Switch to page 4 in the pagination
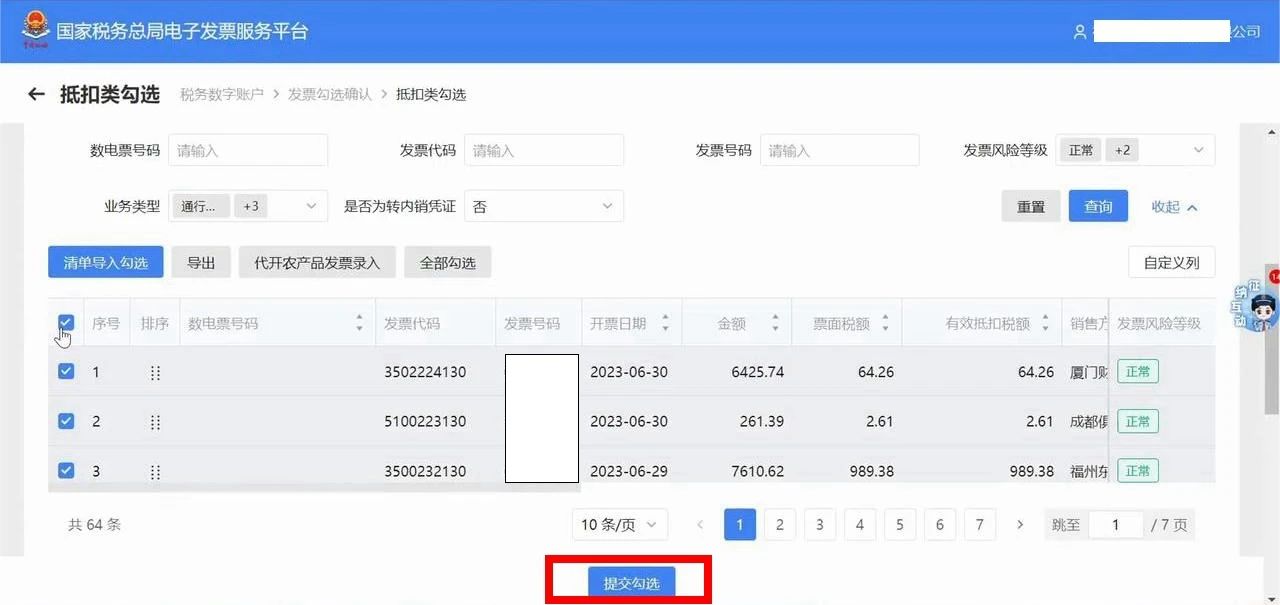This screenshot has height=605, width=1280. (x=860, y=524)
